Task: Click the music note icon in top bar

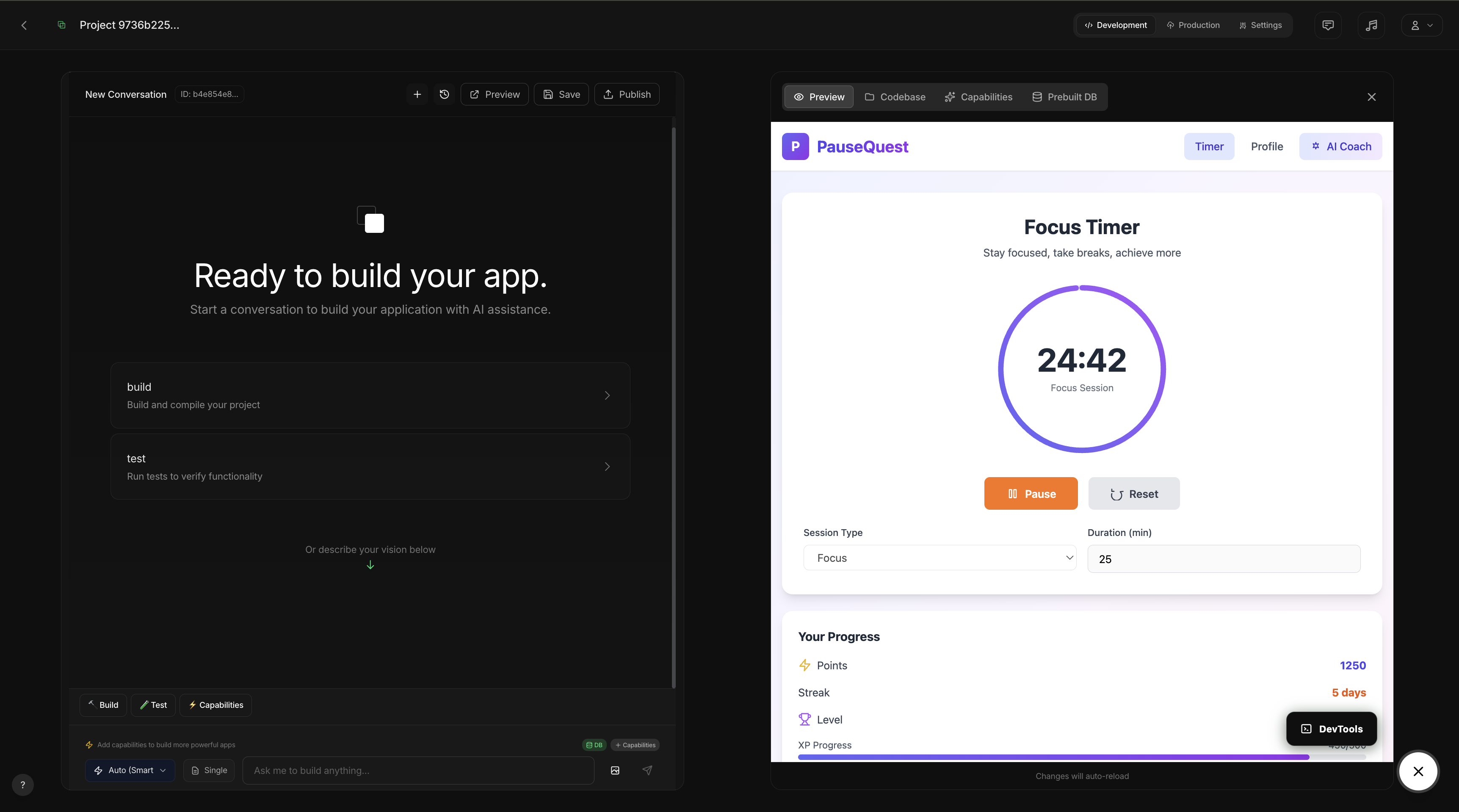Action: coord(1372,25)
